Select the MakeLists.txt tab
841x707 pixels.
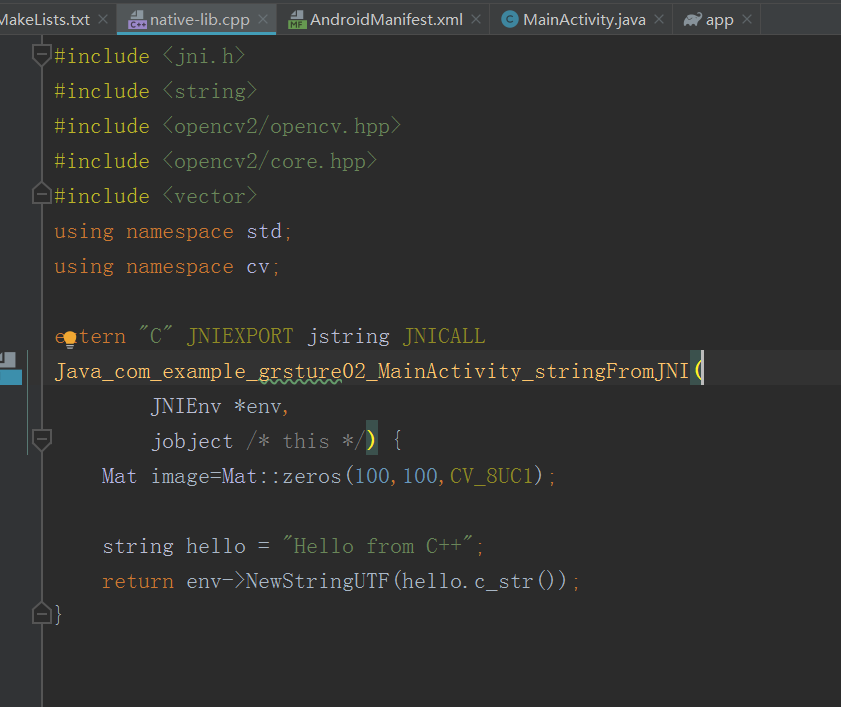(45, 18)
